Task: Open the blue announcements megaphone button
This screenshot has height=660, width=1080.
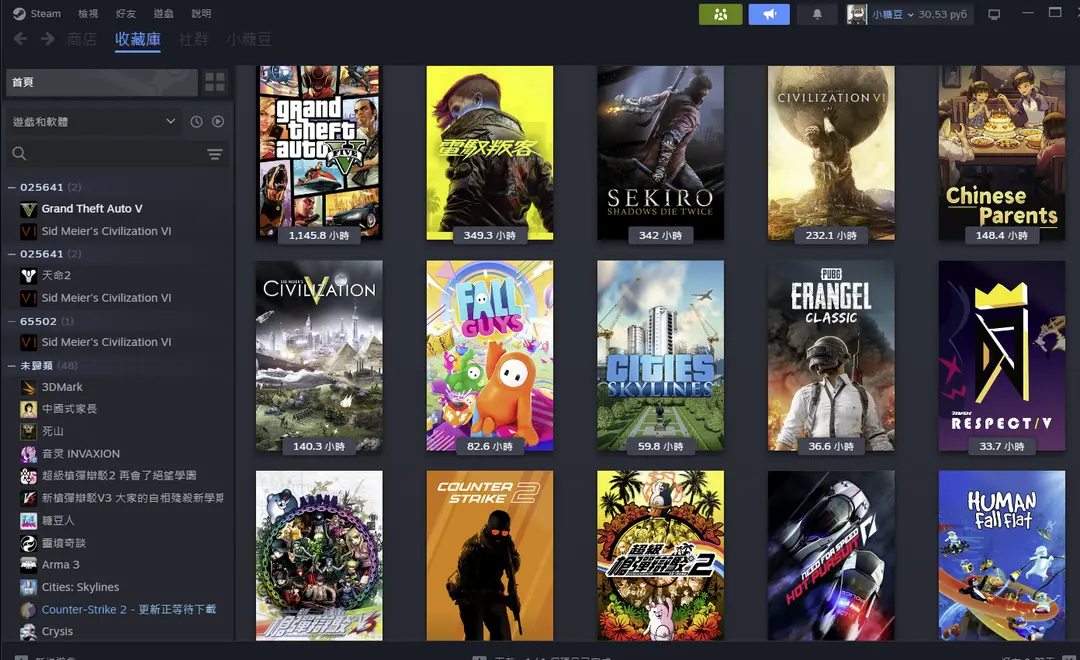Action: (x=769, y=14)
